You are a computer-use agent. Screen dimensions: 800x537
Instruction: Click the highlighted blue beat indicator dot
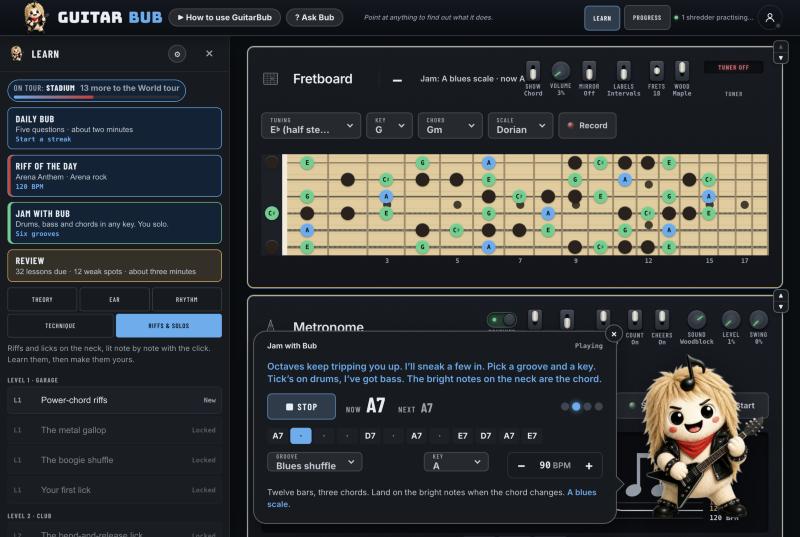pyautogui.click(x=576, y=406)
